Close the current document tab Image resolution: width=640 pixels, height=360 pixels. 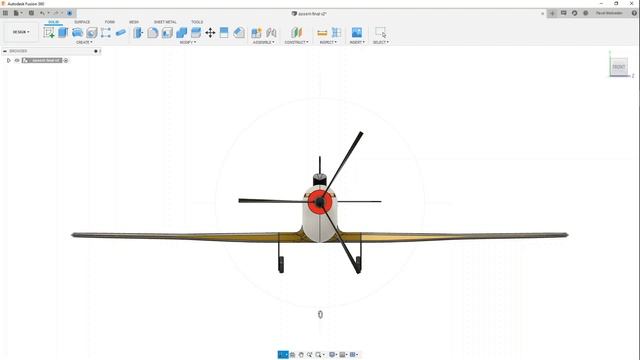[542, 13]
